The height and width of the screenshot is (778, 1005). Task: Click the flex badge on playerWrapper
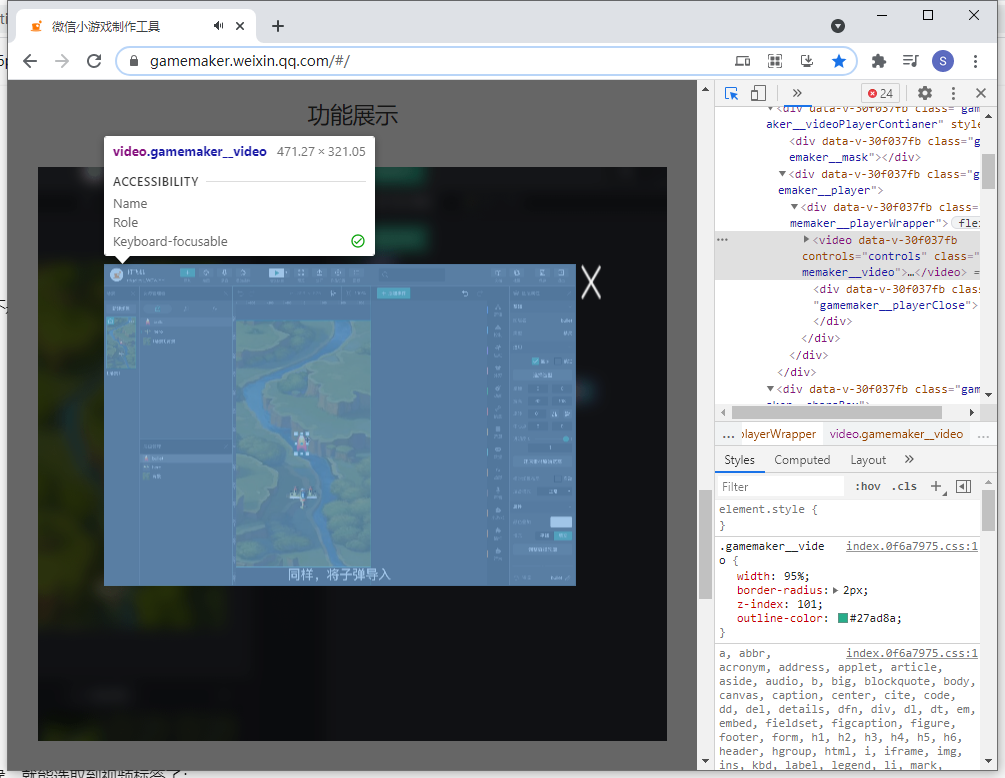(x=967, y=223)
